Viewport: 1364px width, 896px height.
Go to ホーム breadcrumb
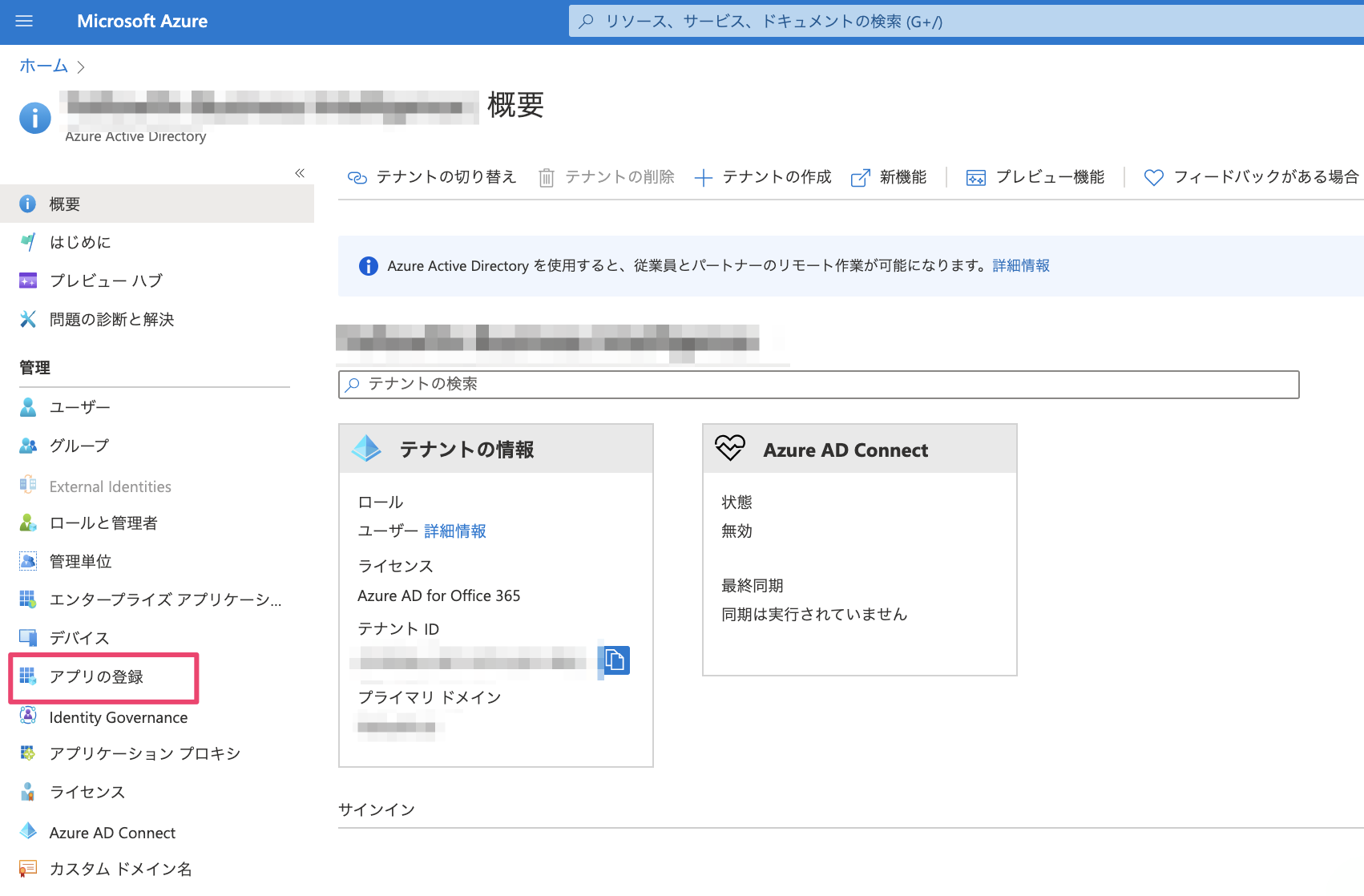coord(43,67)
